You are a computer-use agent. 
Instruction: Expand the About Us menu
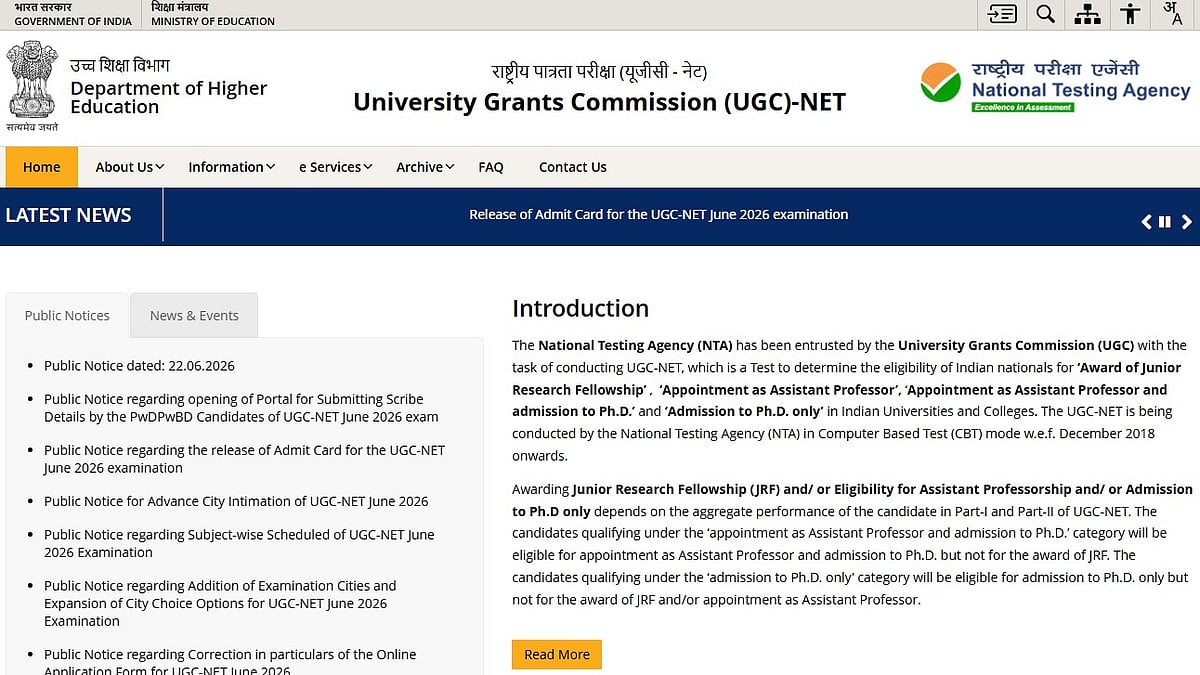pos(129,167)
